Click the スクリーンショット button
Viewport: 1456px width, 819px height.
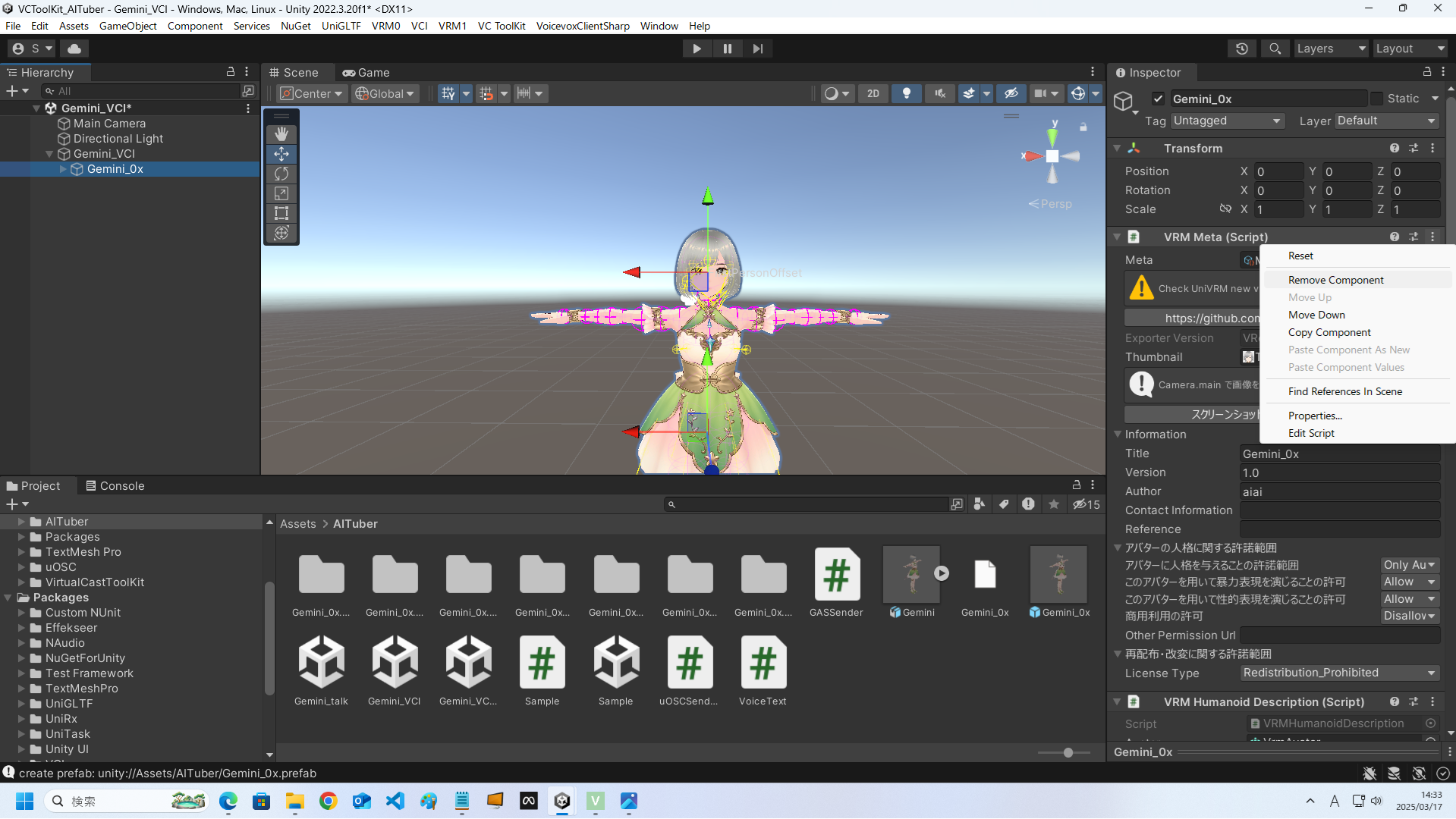tap(1192, 414)
